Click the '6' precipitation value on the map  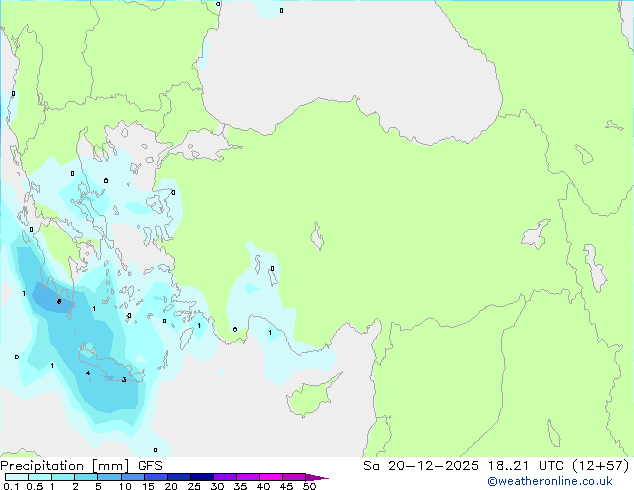click(x=59, y=302)
